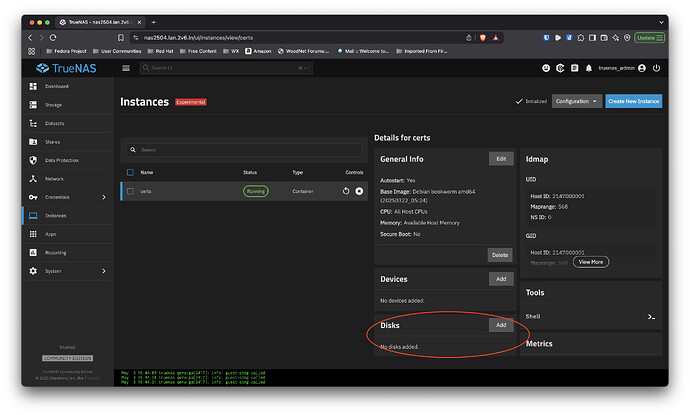Click Create New Instance button
Viewport: 690px width, 415px height.
click(x=633, y=101)
